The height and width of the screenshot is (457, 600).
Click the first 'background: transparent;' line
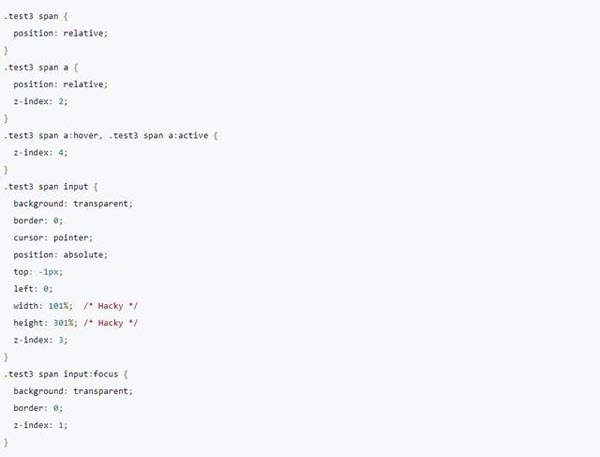[x=73, y=204]
